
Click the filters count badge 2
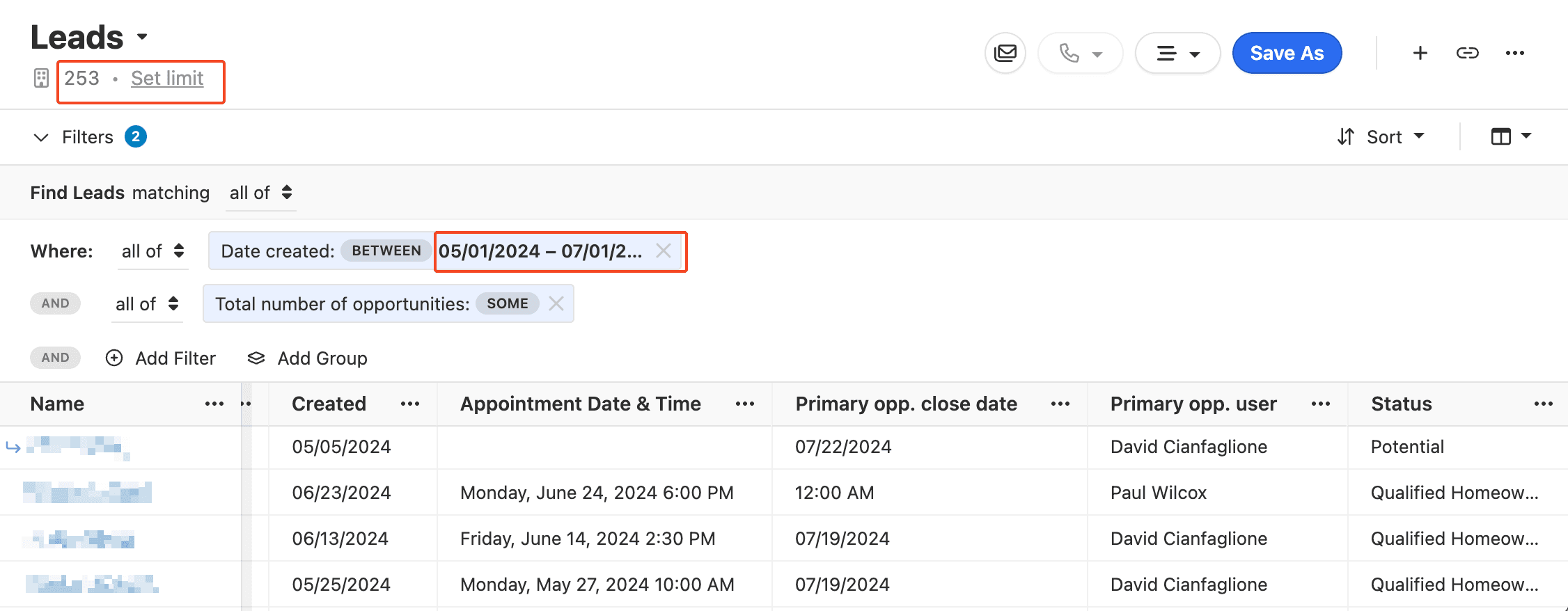click(136, 136)
